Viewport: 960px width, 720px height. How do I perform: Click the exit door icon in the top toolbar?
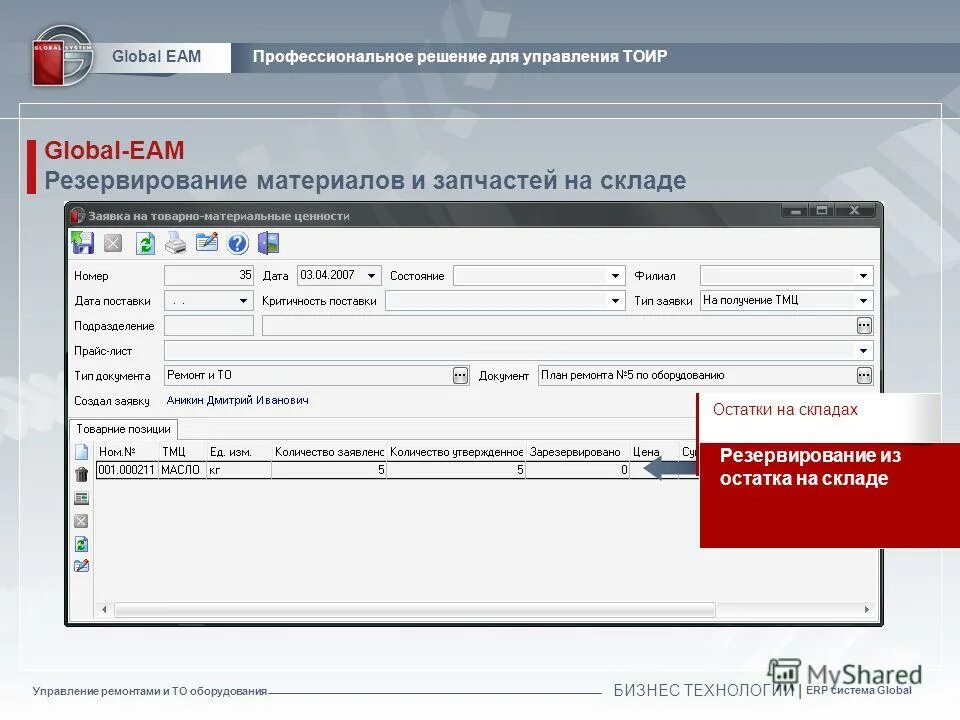pyautogui.click(x=268, y=243)
